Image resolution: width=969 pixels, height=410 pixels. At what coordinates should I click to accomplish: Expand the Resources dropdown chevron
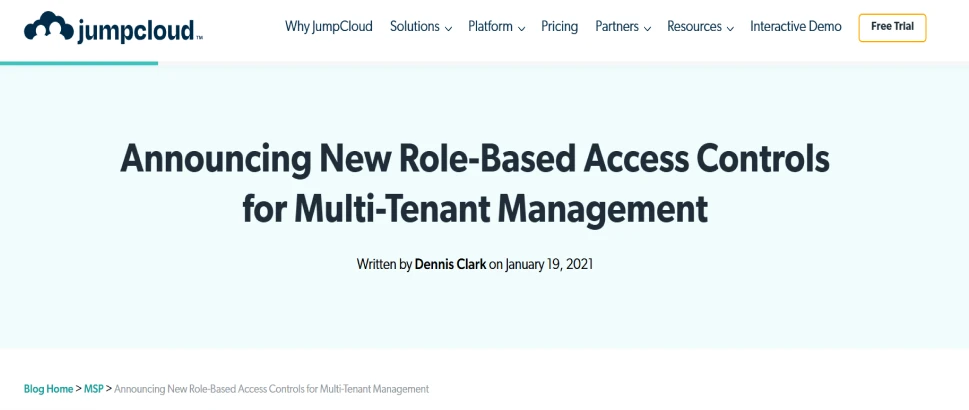coord(730,28)
